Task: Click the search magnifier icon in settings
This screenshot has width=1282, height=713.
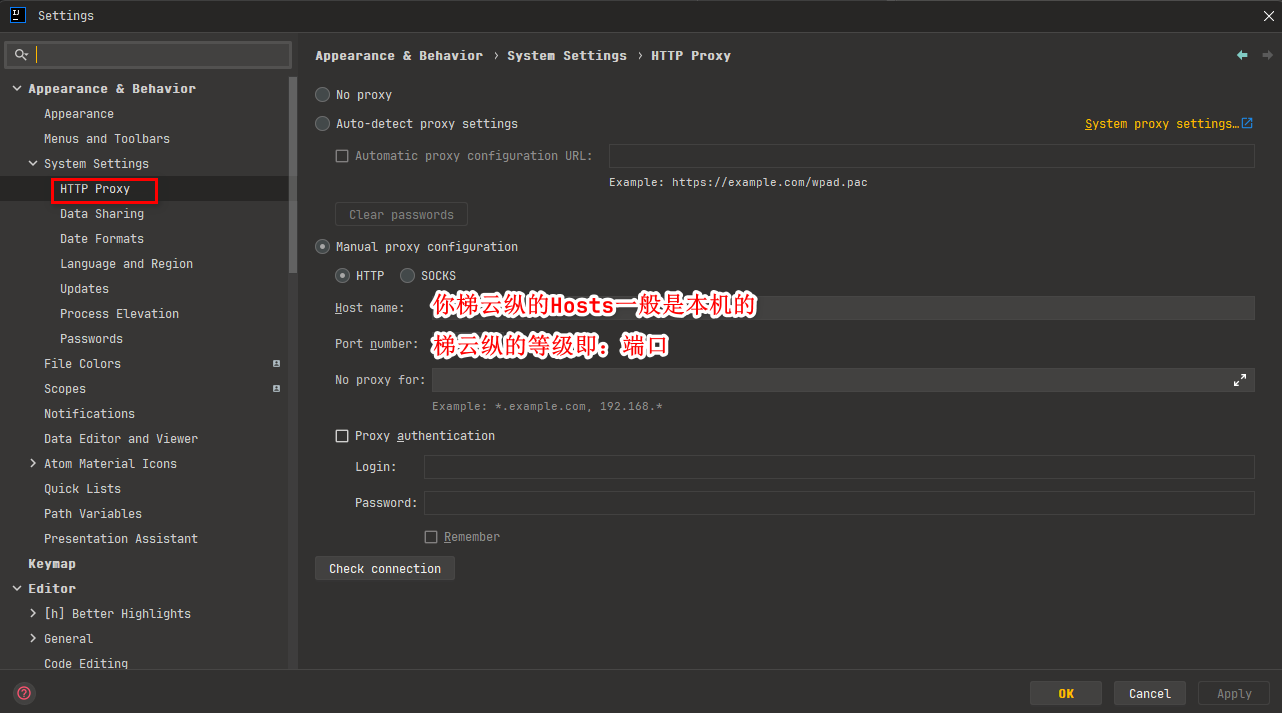Action: pyautogui.click(x=20, y=55)
